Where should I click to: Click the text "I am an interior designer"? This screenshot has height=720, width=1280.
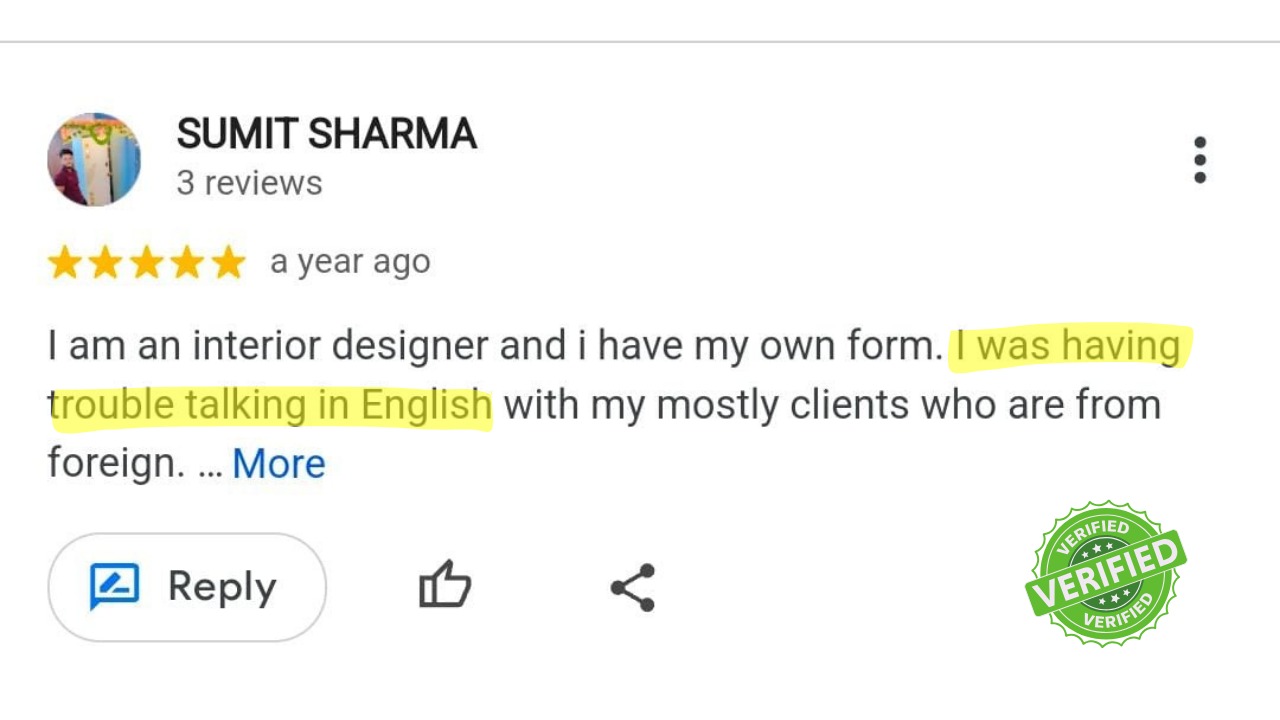[240, 346]
